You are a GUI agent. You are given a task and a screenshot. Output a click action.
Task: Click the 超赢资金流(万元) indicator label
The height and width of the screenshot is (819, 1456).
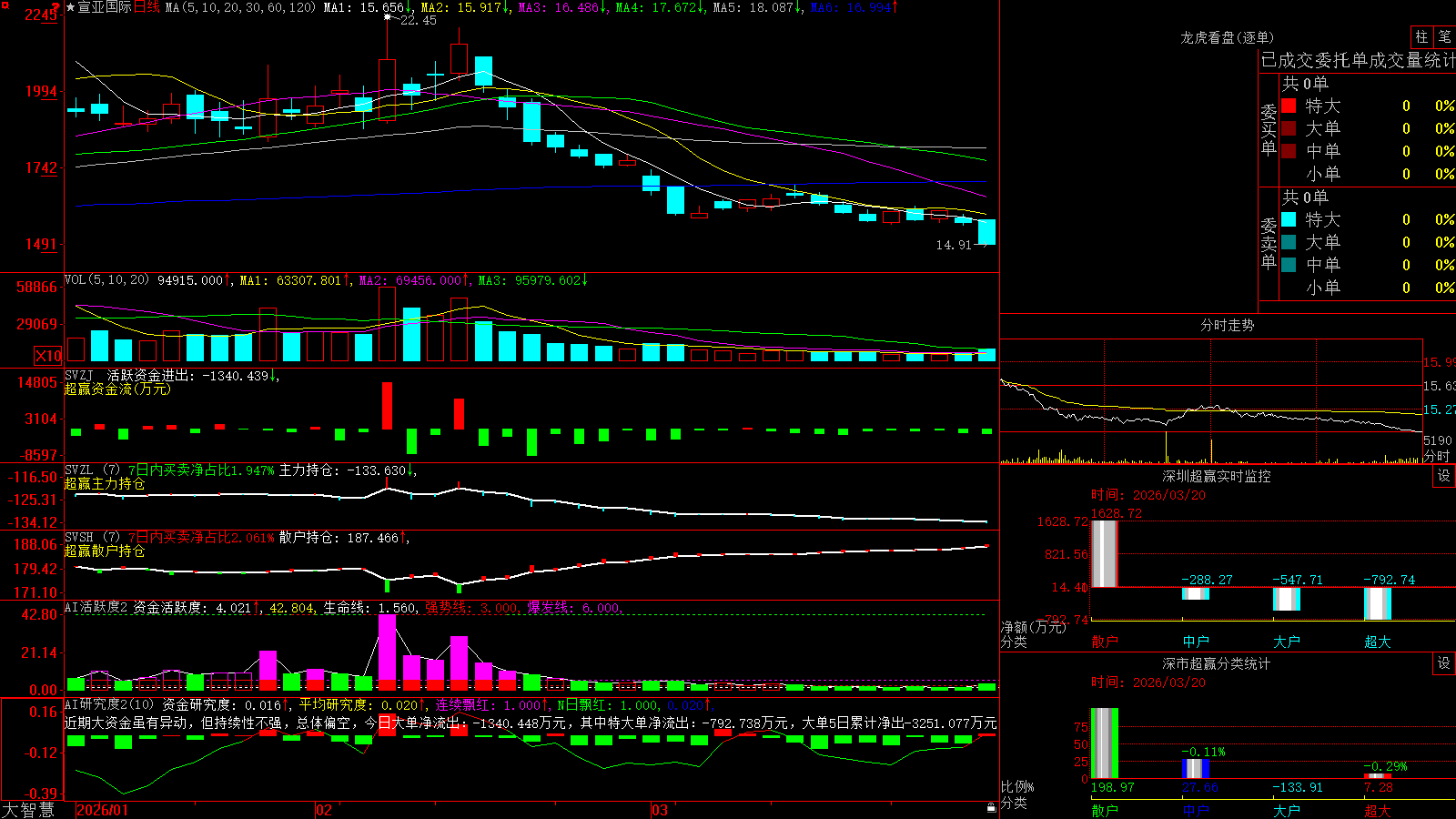tap(117, 389)
